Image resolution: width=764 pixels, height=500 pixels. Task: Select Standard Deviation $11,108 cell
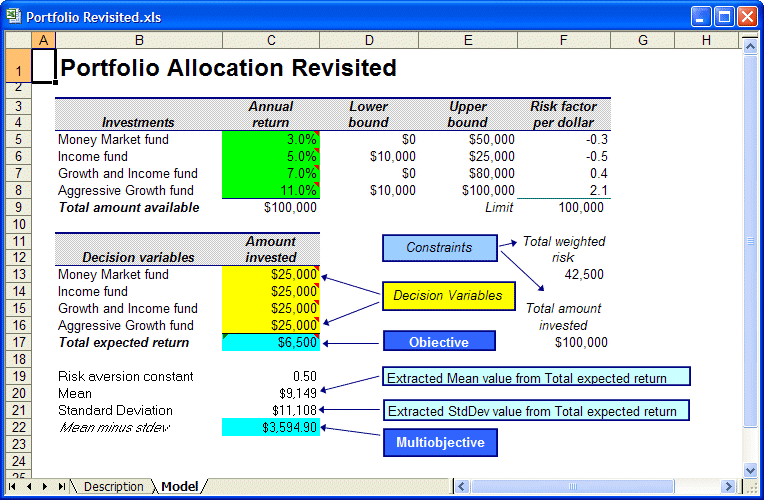pyautogui.click(x=271, y=410)
